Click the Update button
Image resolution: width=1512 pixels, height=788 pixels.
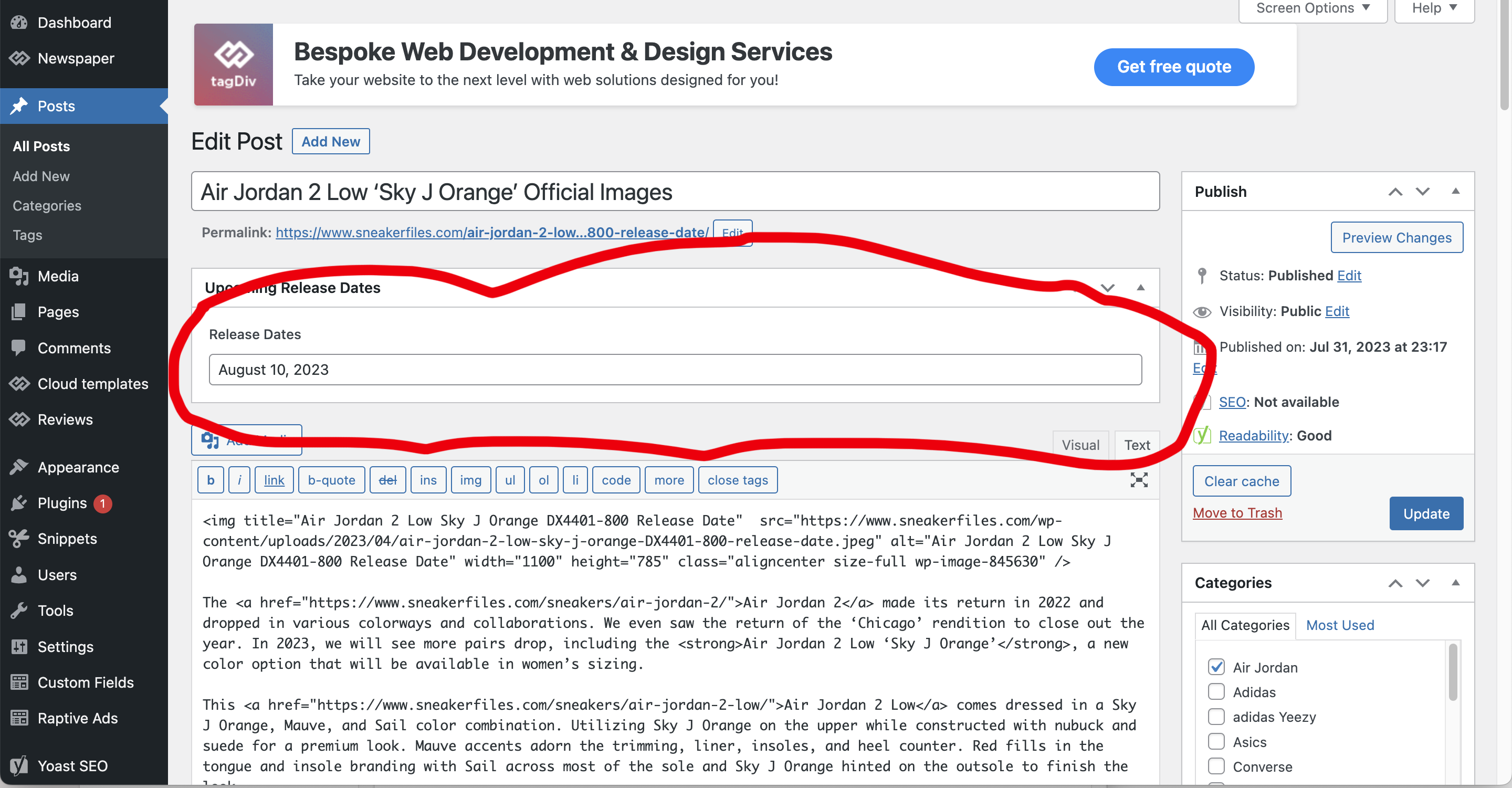pyautogui.click(x=1426, y=513)
